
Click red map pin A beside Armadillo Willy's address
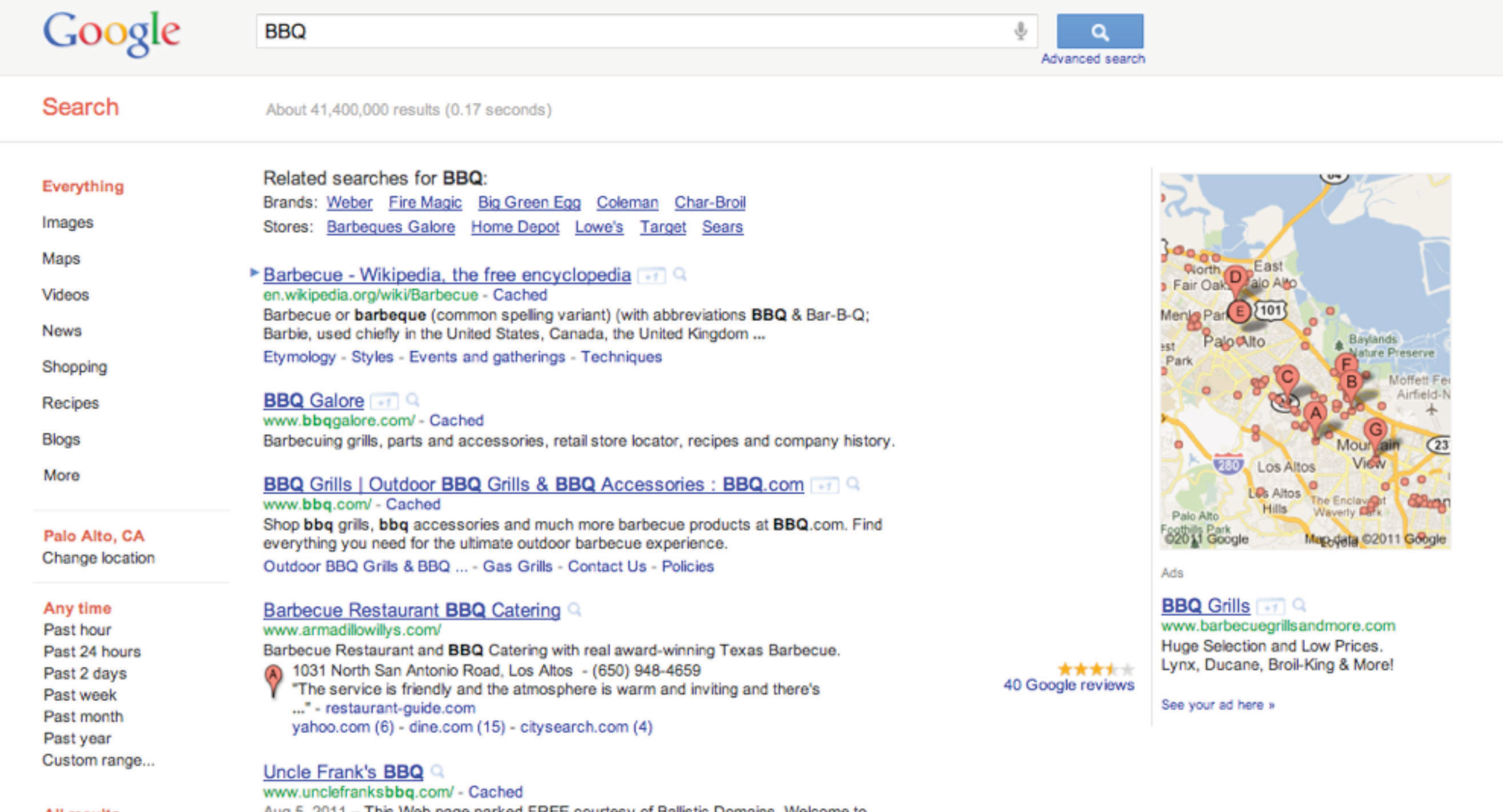[x=272, y=681]
